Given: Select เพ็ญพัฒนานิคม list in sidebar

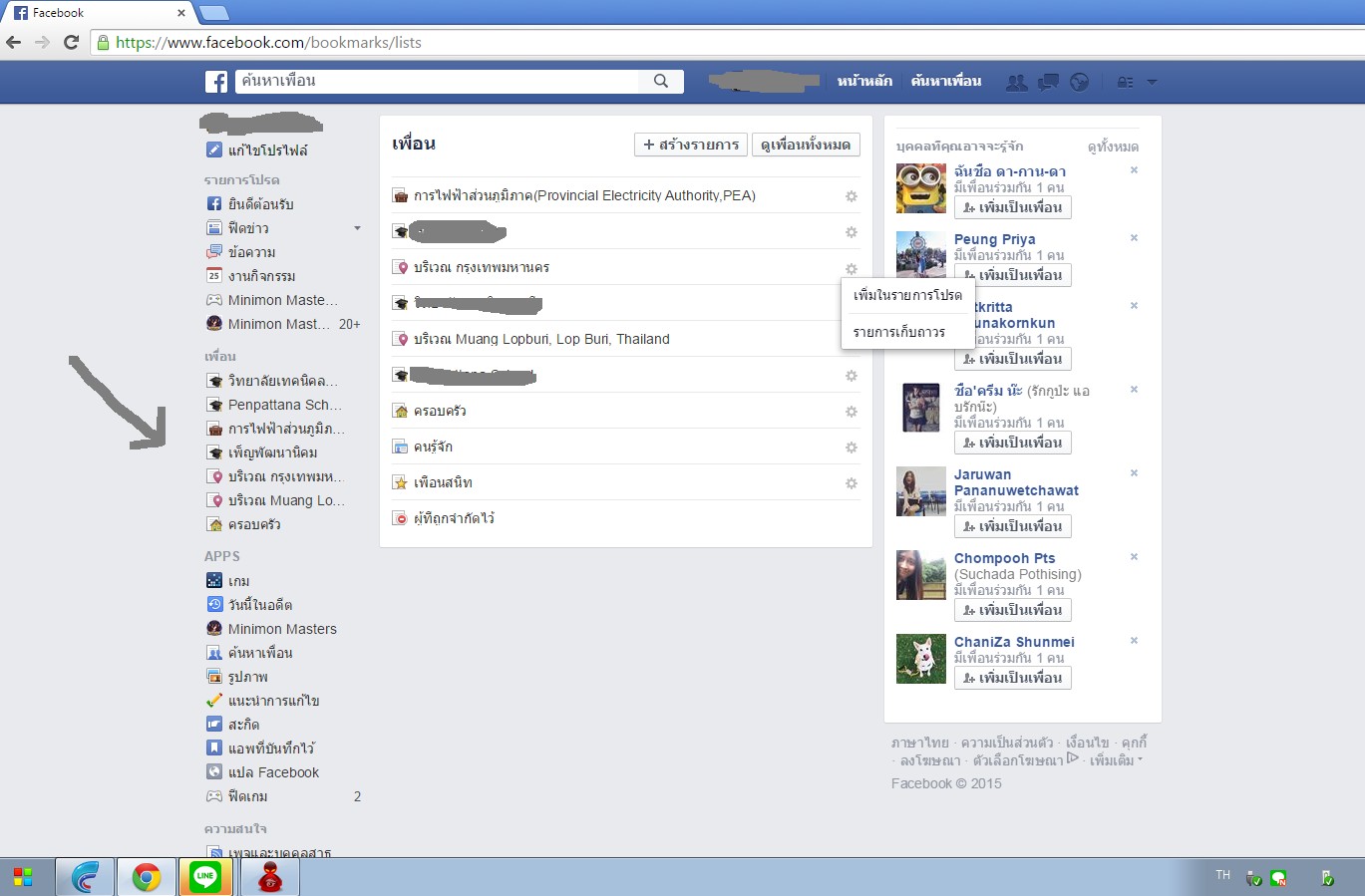Looking at the screenshot, I should pos(272,452).
